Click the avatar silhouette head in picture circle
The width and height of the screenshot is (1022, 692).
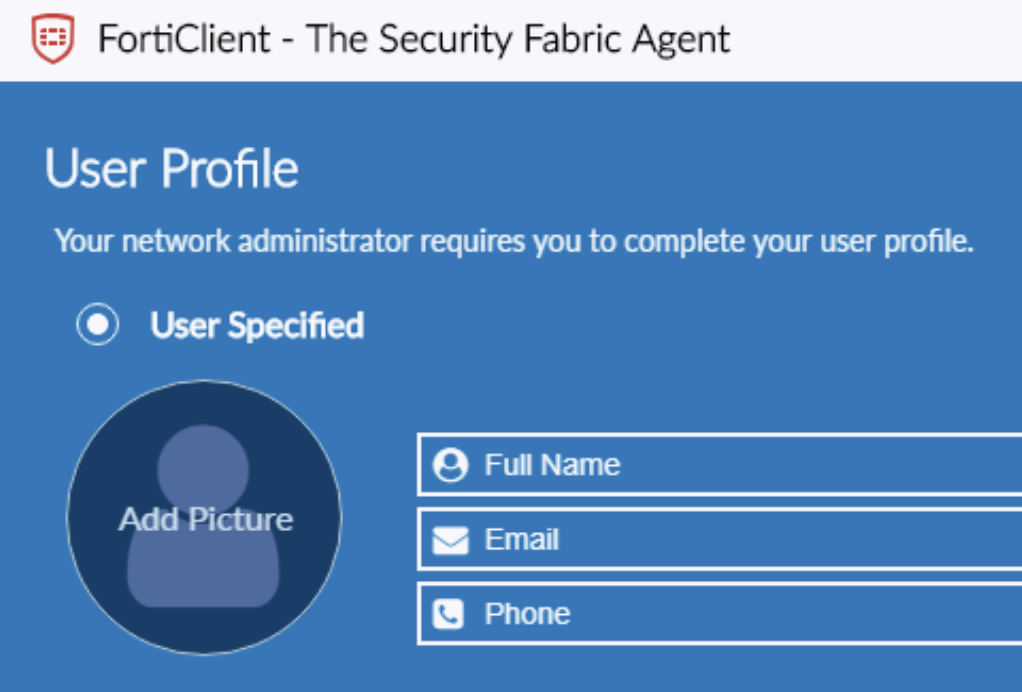coord(204,462)
